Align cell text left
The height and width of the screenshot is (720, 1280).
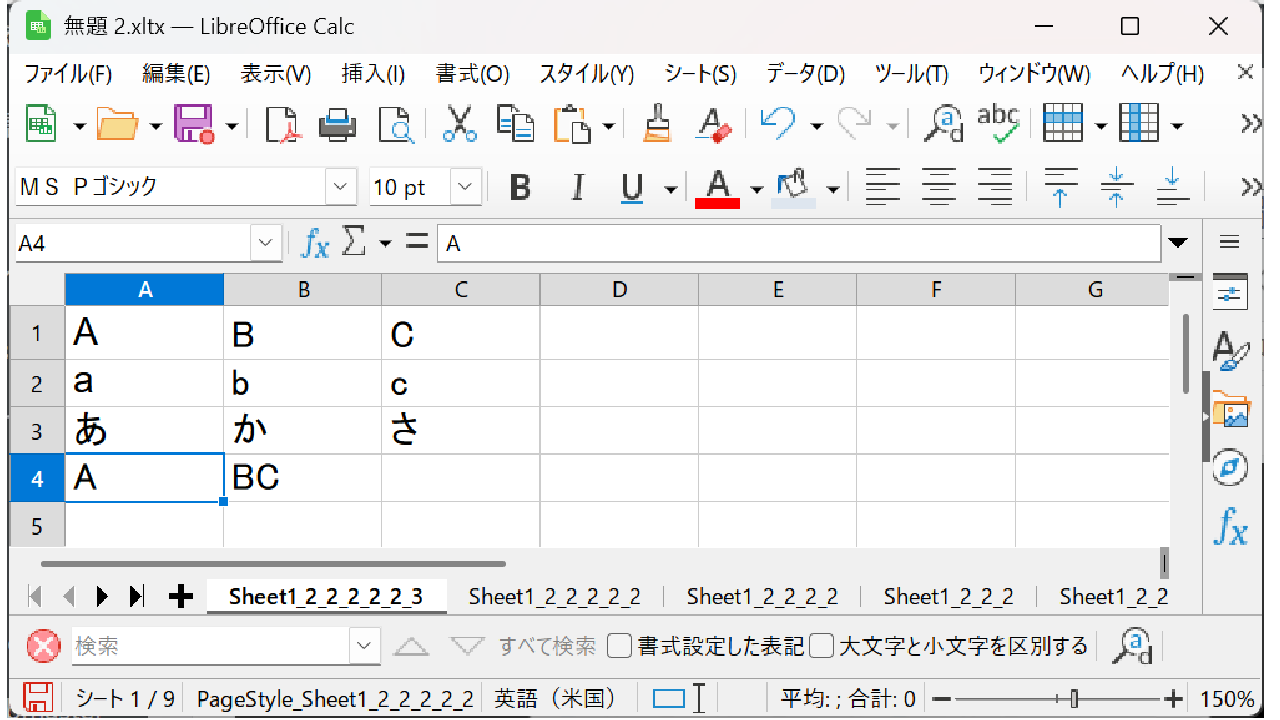[882, 187]
